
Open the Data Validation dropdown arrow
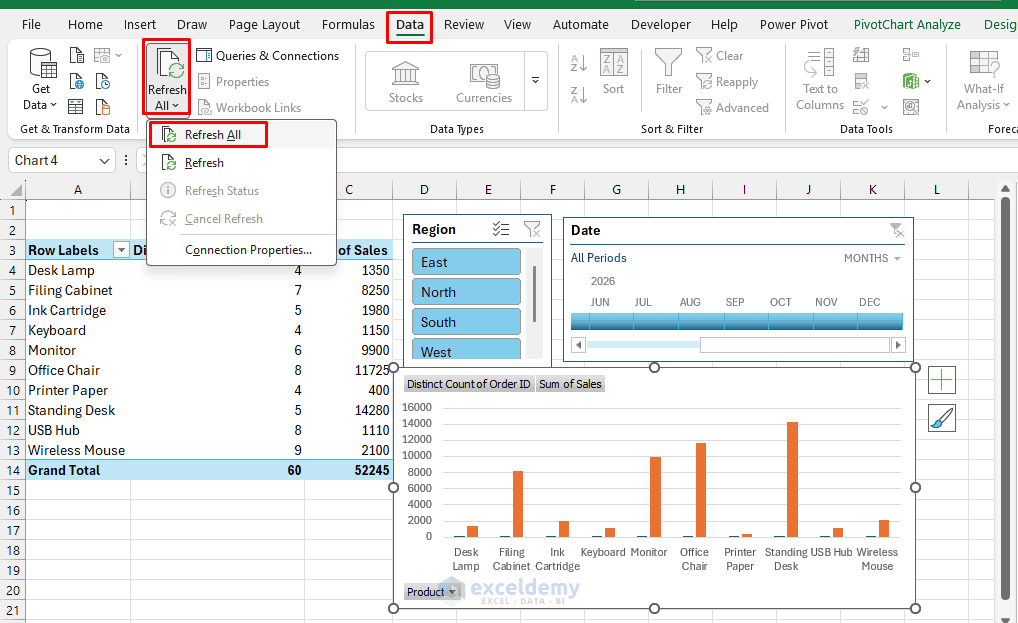coord(884,107)
